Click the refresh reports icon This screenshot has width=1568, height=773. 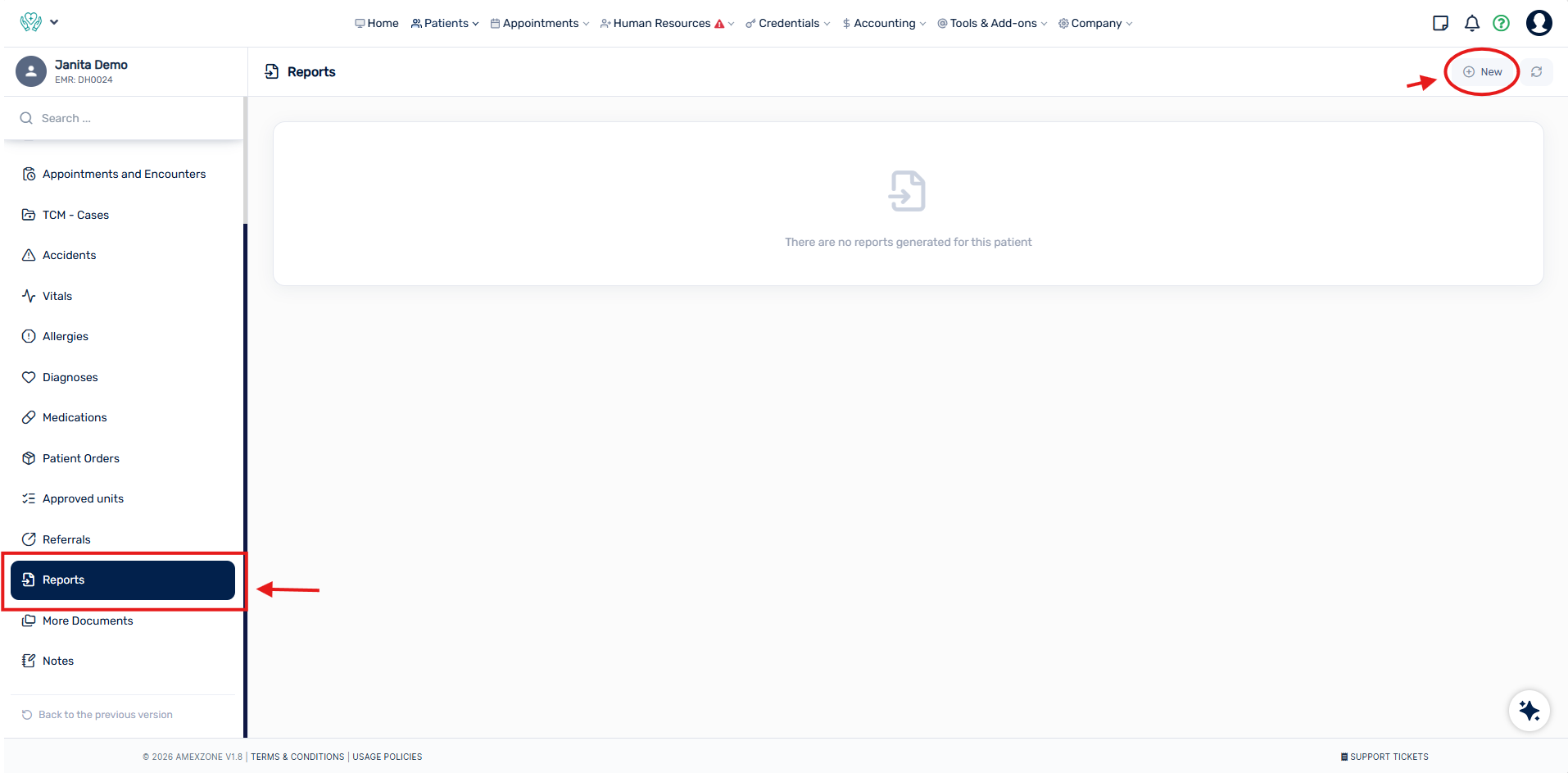pos(1537,72)
